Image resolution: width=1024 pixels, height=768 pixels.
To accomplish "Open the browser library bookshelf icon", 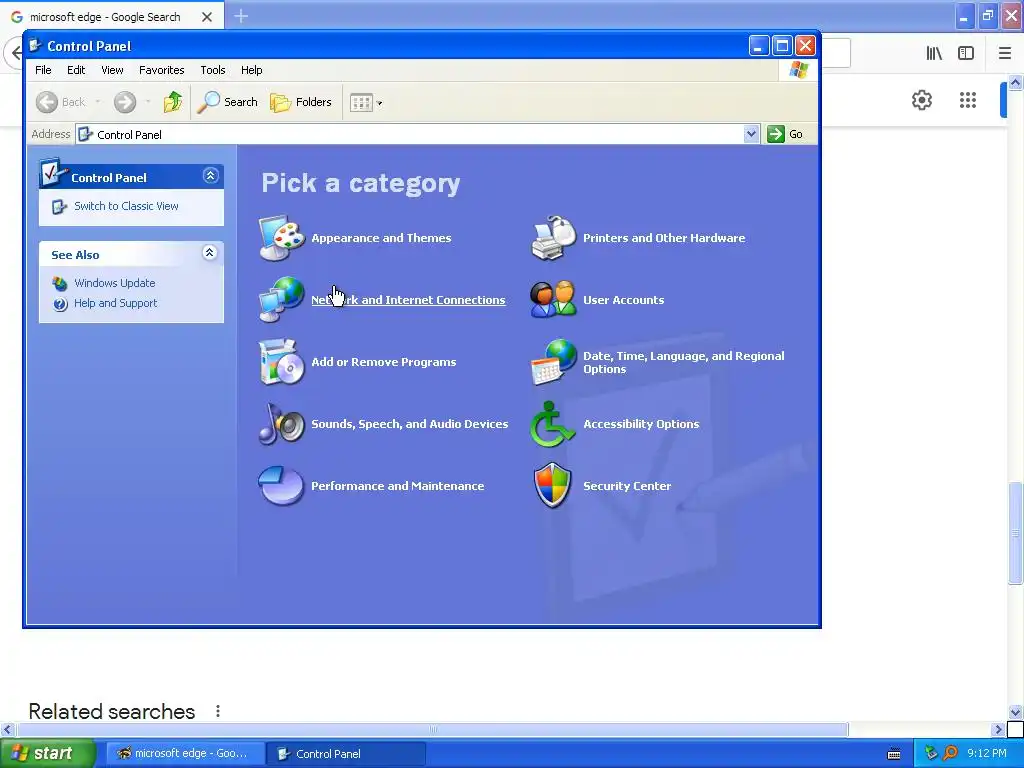I will pos(934,53).
